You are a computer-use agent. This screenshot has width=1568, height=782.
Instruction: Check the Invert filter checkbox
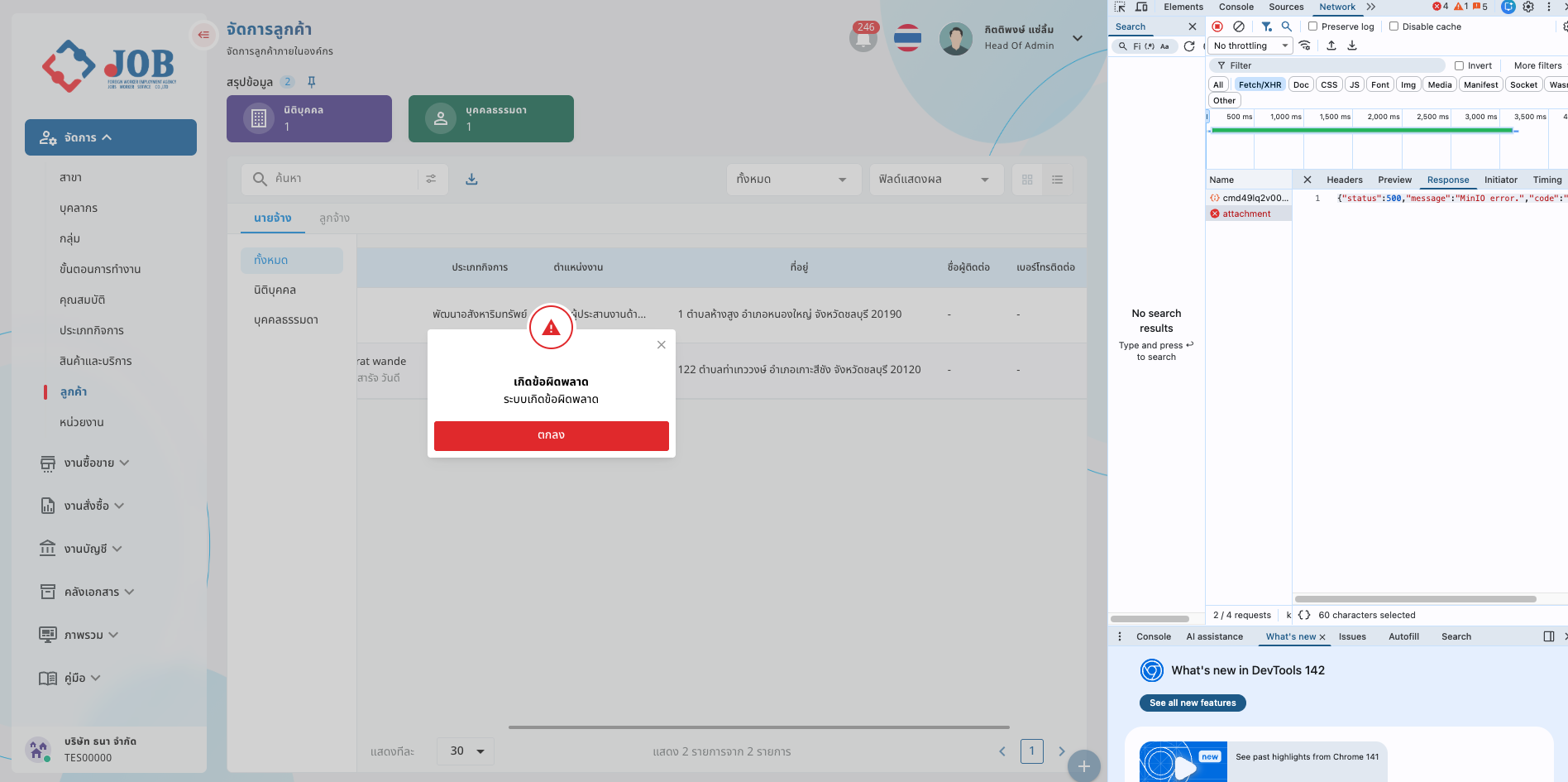[1459, 65]
